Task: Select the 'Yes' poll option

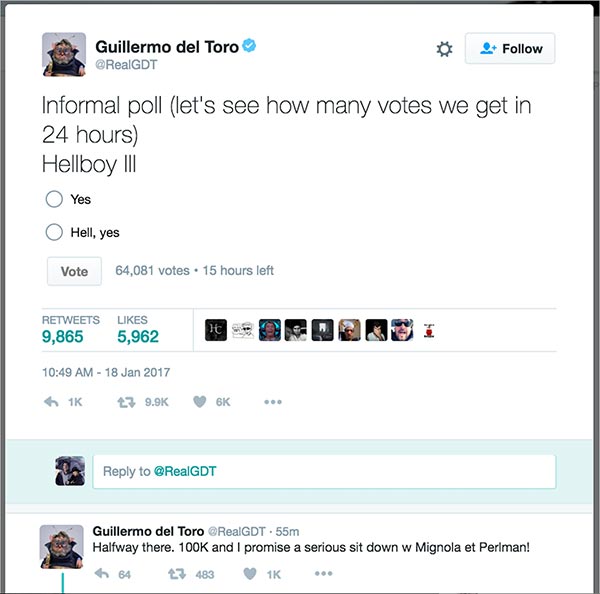Action: [54, 199]
